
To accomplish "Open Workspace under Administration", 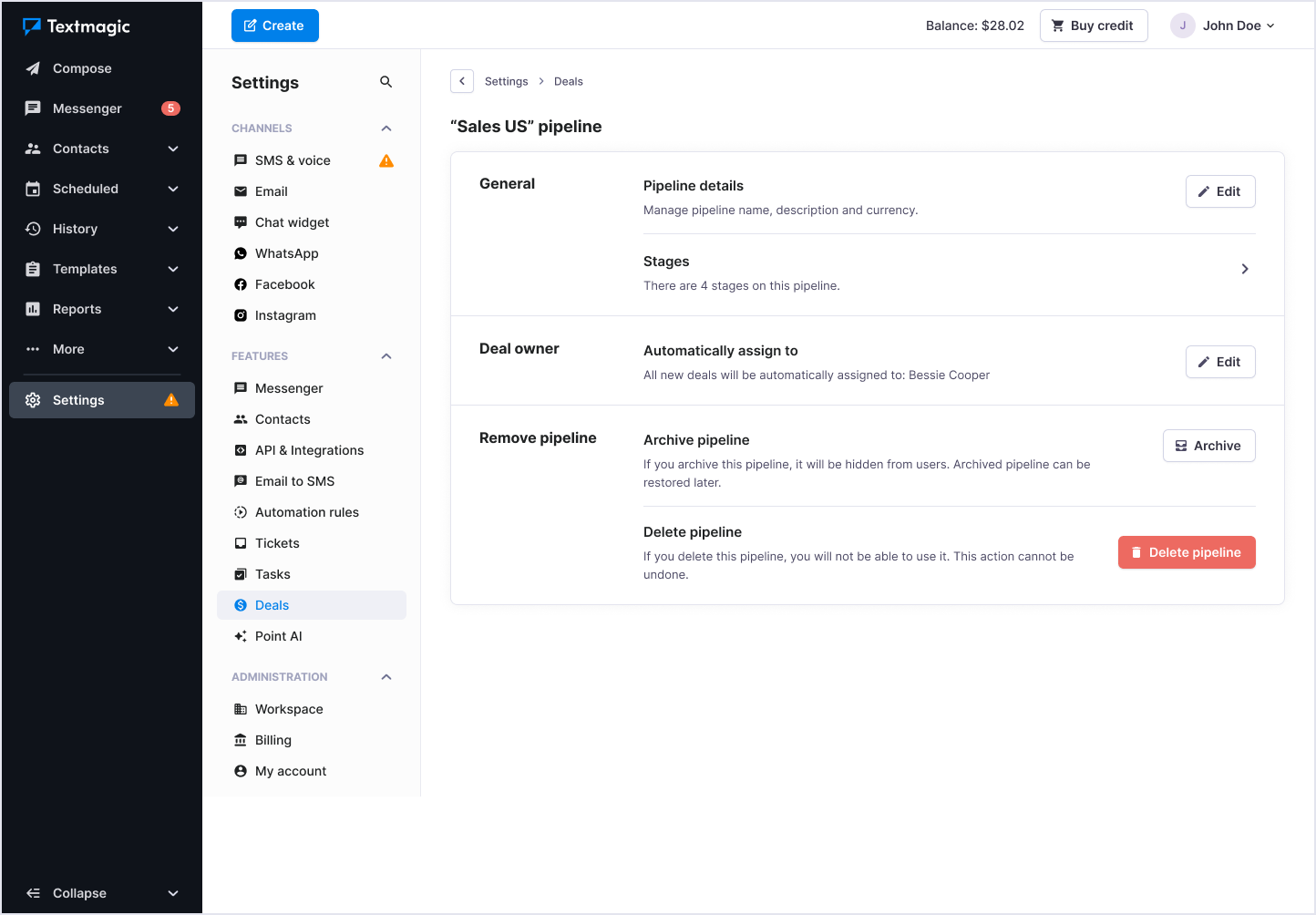I will 289,708.
